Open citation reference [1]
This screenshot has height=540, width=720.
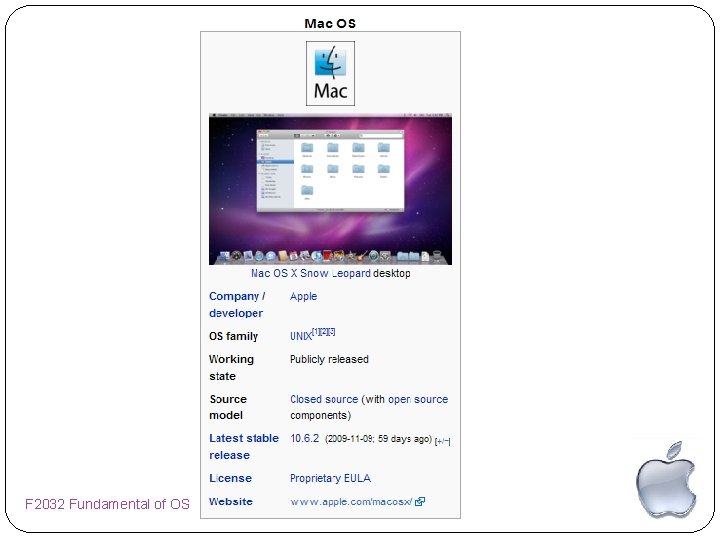pos(316,332)
